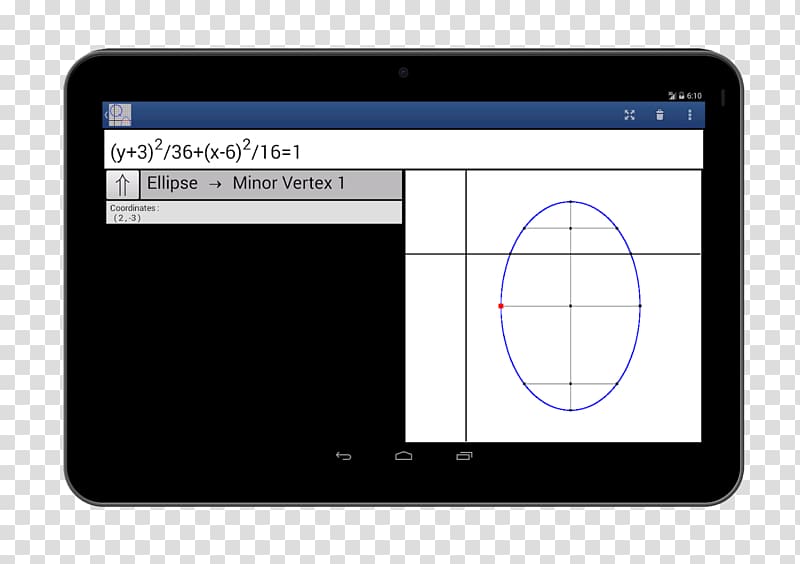Tap the clock showing 6:10
Image resolution: width=800 pixels, height=564 pixels.
pos(694,96)
